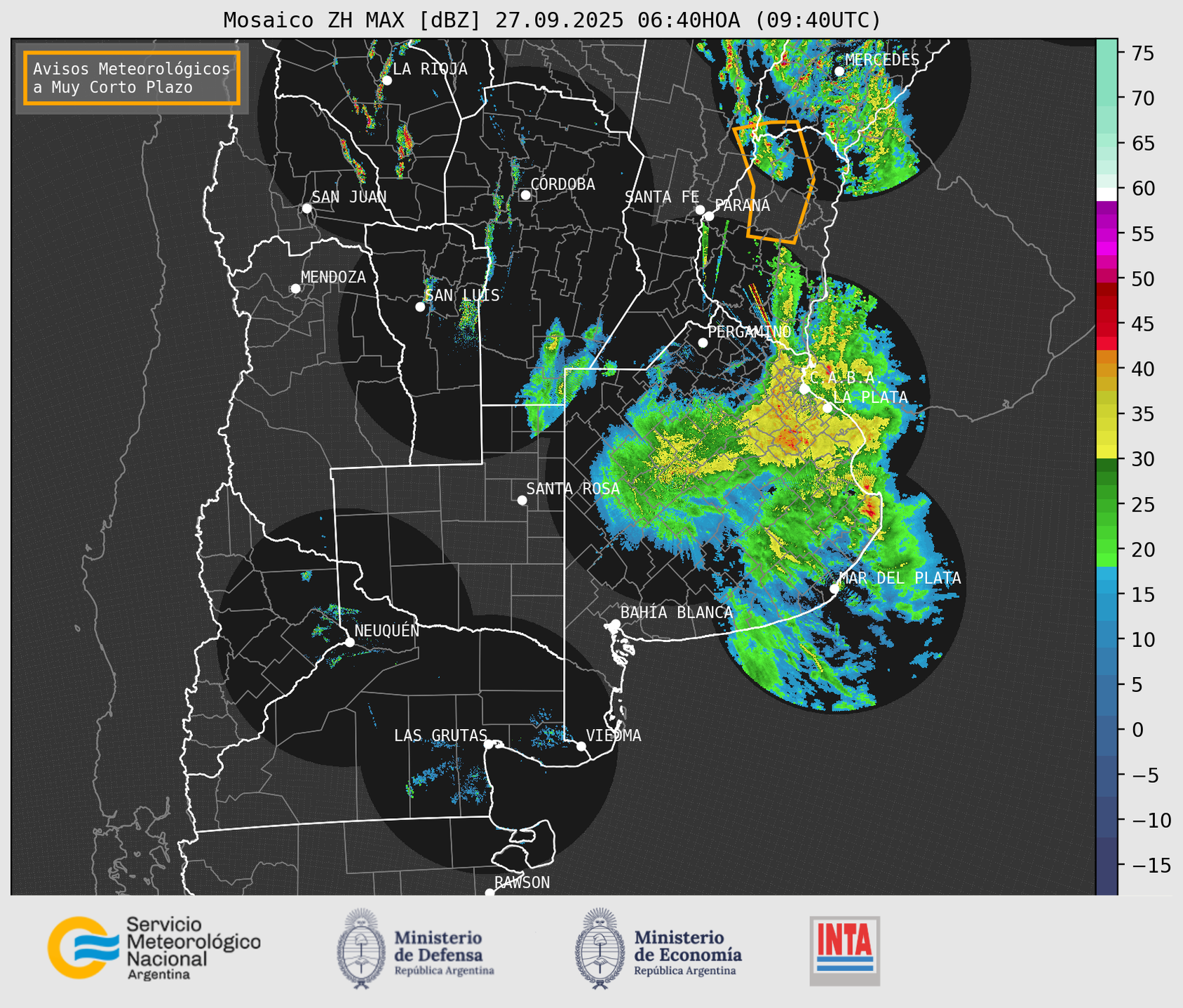
Task: Click the MAR DEL PLATA label text
Action: click(x=900, y=578)
